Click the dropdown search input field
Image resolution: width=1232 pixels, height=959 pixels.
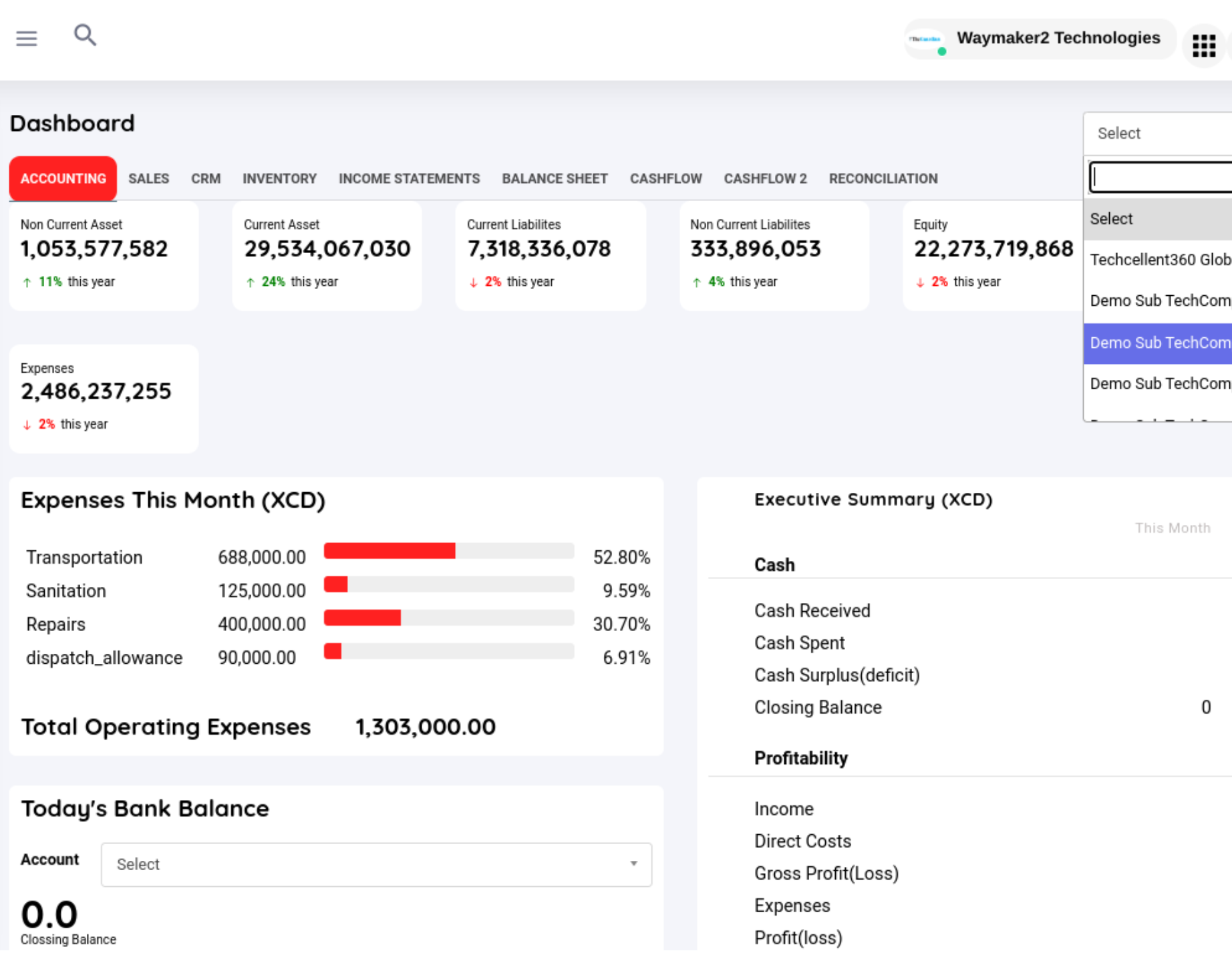coord(1161,178)
